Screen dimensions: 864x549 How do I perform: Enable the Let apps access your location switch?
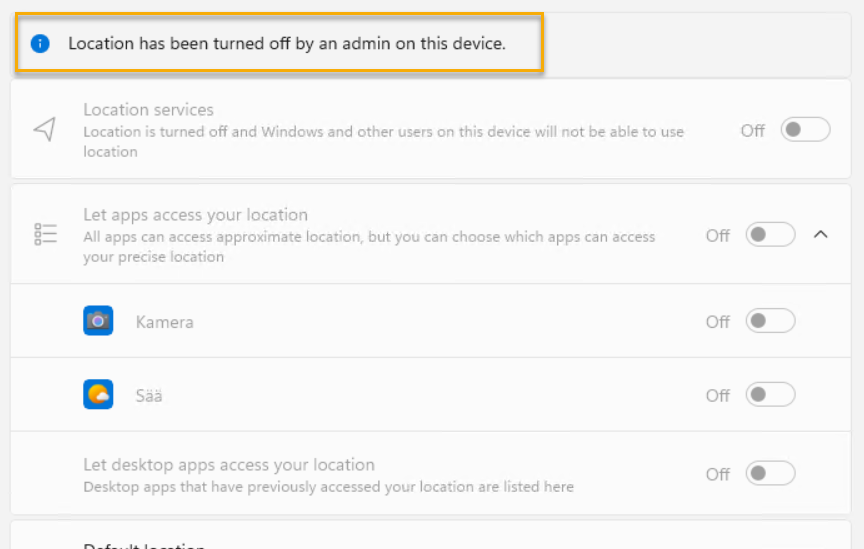[770, 235]
